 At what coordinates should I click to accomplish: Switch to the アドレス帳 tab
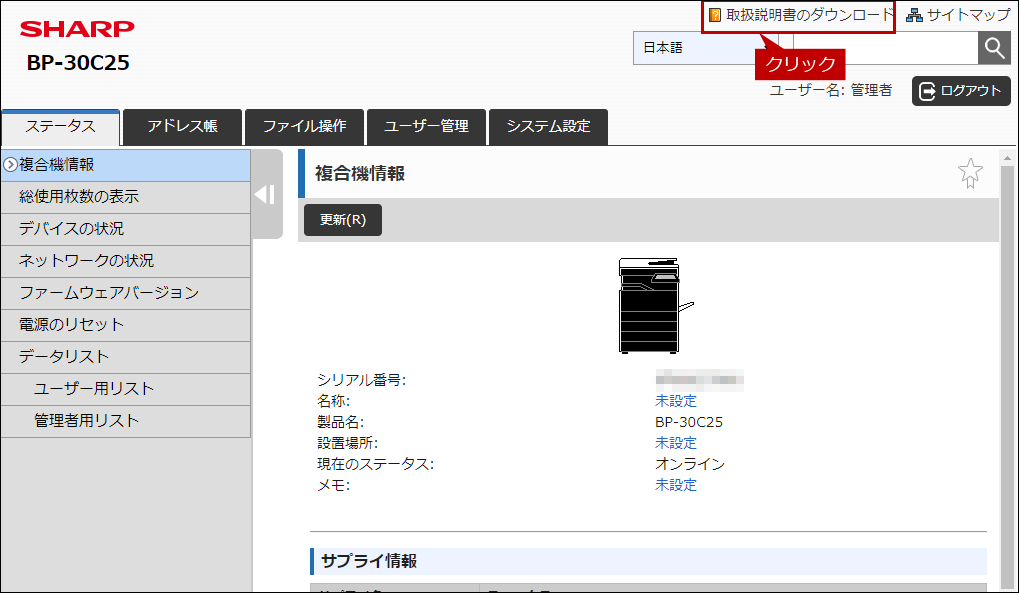182,127
